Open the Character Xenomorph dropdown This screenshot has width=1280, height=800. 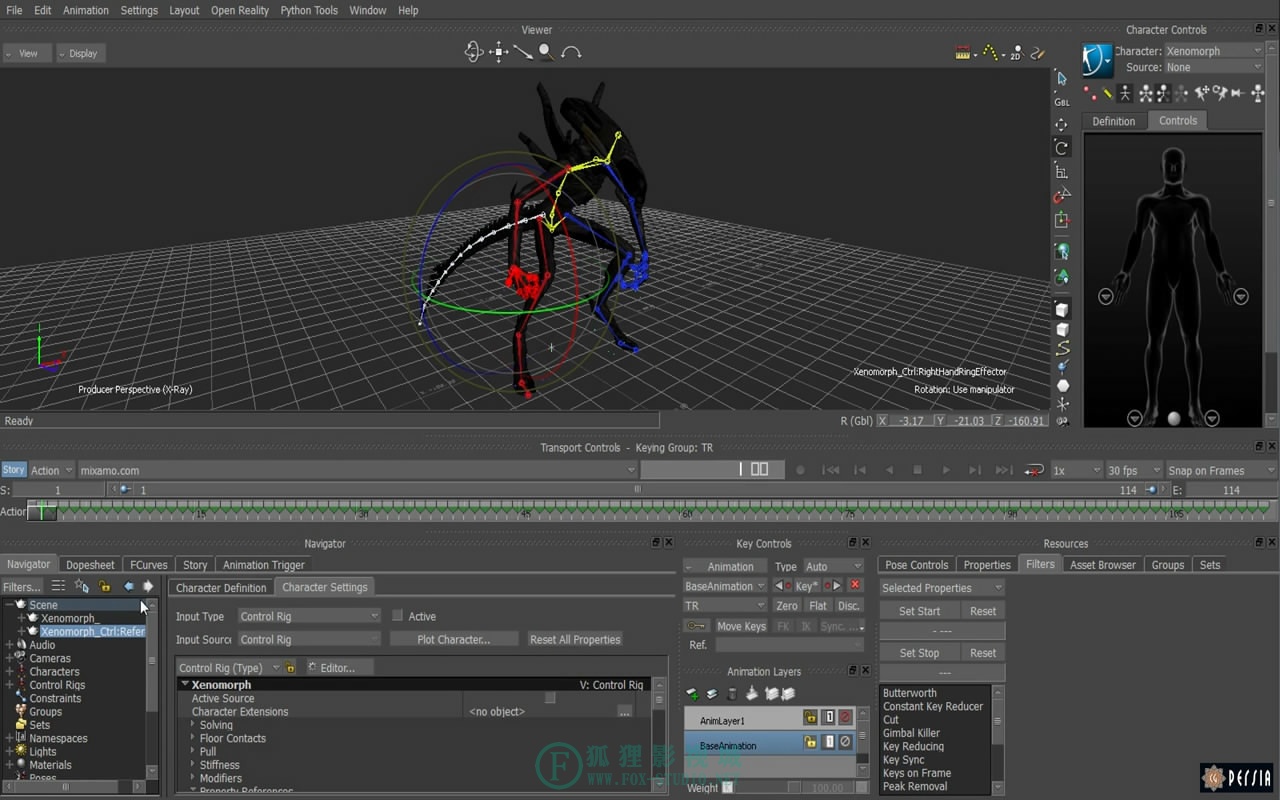1215,51
